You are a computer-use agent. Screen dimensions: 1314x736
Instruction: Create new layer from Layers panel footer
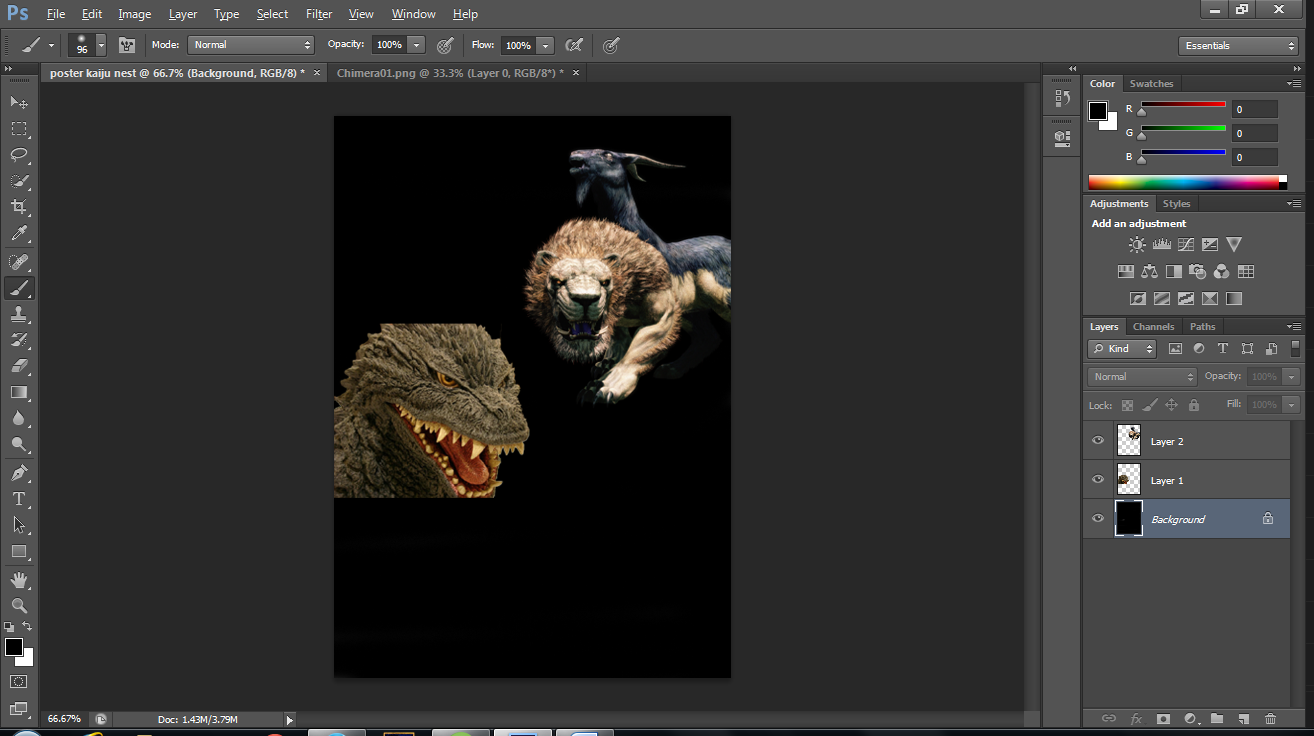click(x=1243, y=718)
